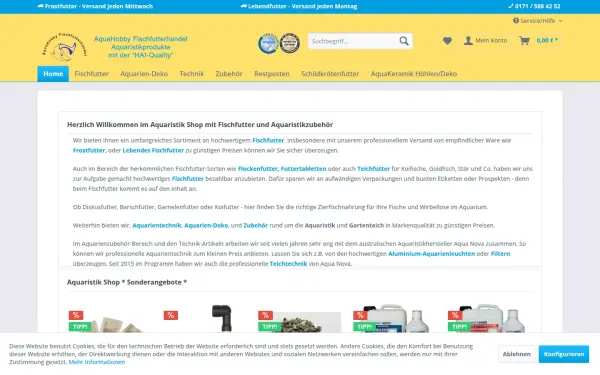The height and width of the screenshot is (375, 600).
Task: Click Frostfutter shipping notice in top bar
Action: tap(95, 6)
